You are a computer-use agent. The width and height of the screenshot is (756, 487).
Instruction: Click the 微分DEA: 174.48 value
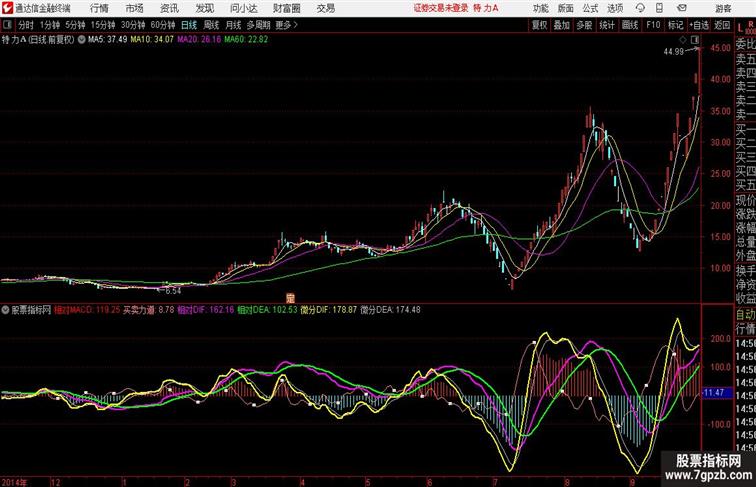(390, 310)
